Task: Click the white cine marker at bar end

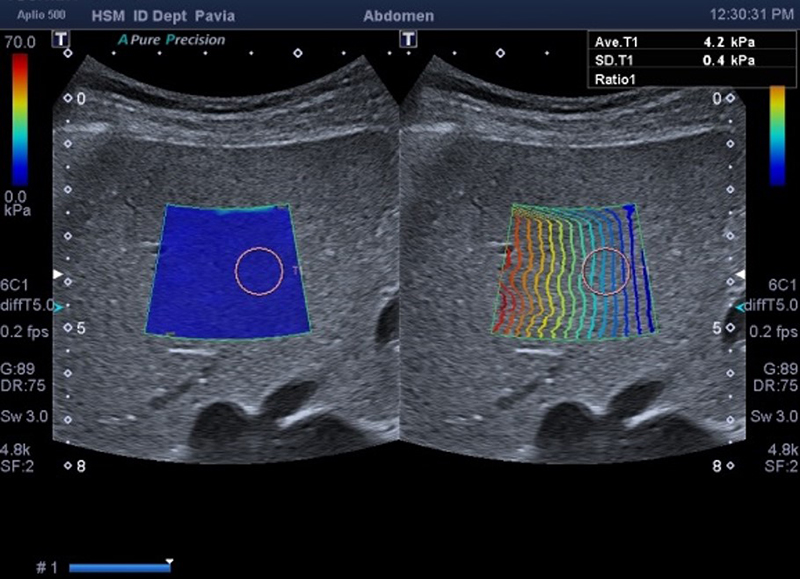Action: click(170, 562)
